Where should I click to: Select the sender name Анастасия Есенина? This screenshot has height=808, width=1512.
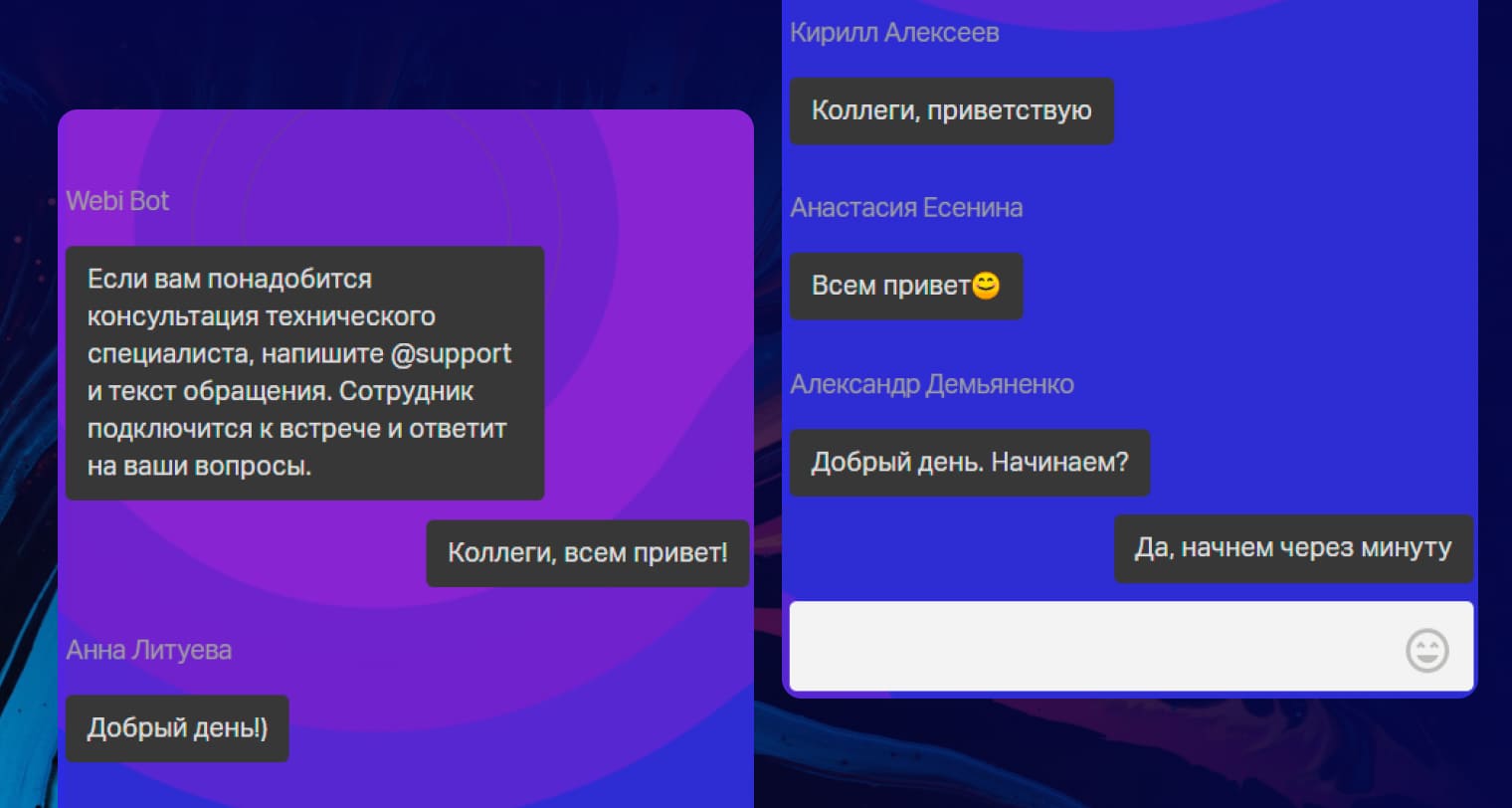tap(906, 208)
